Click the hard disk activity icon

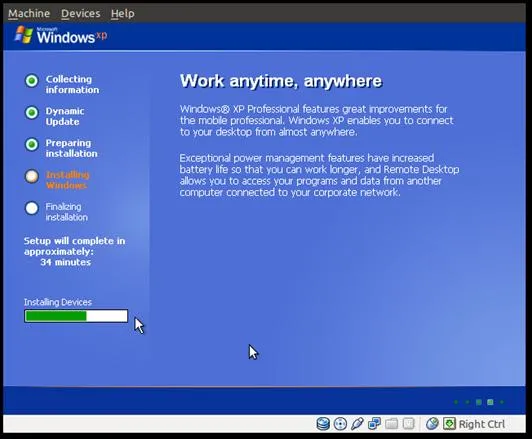pos(323,424)
